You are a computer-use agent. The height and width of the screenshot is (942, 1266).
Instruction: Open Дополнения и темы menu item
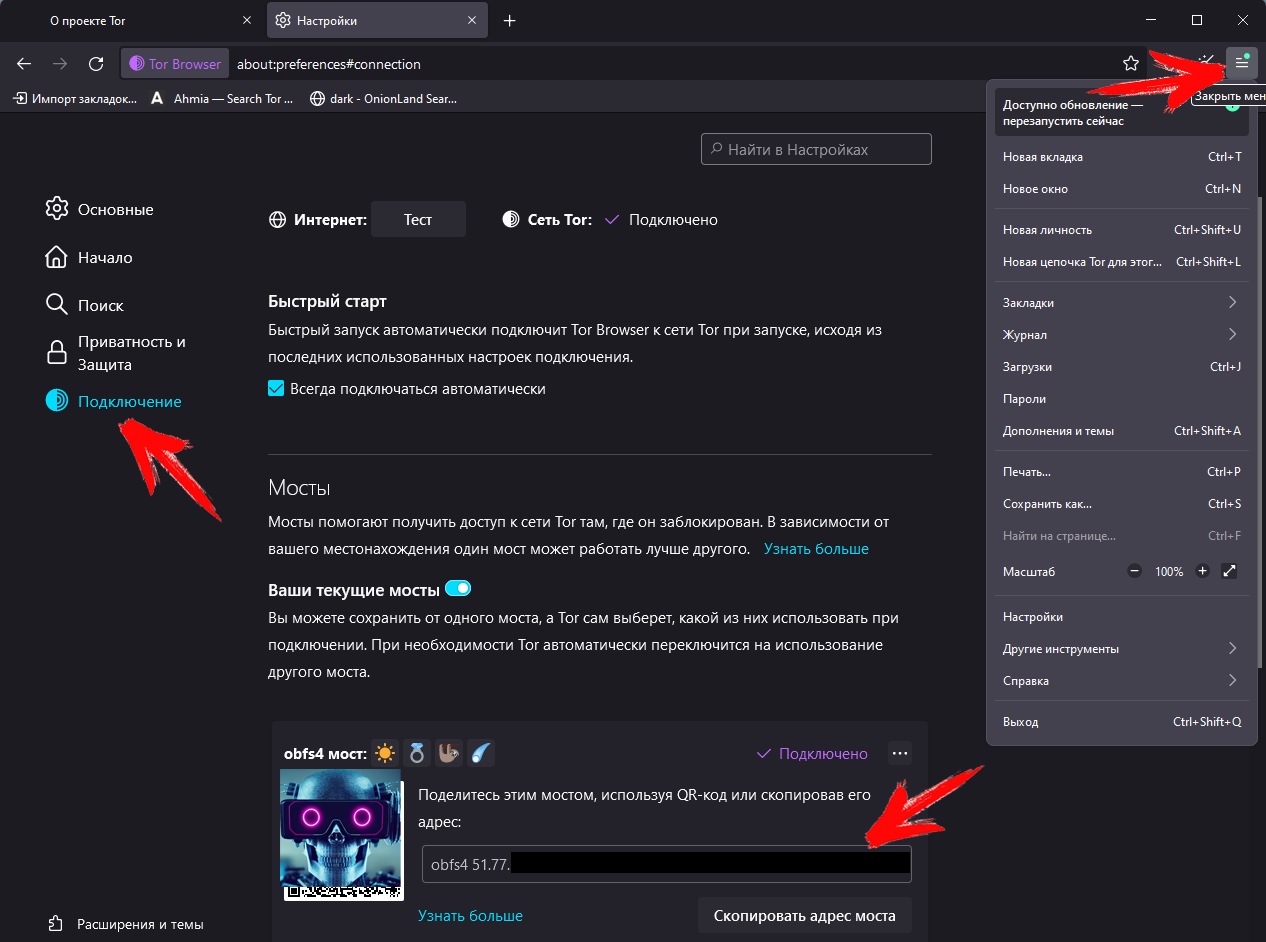1122,430
